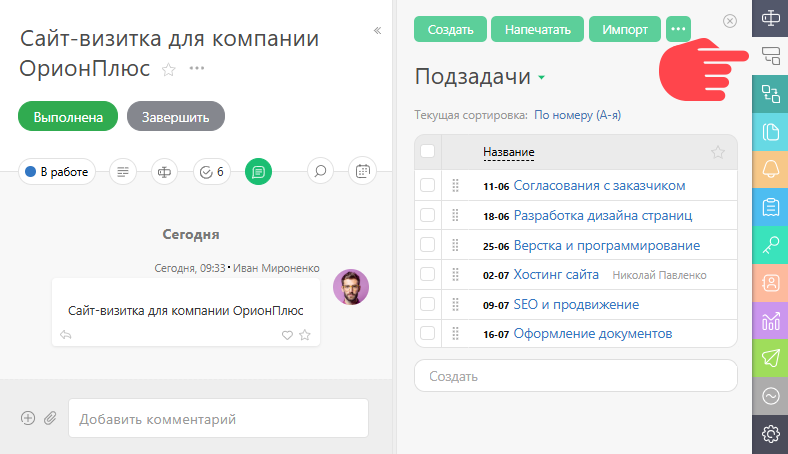The image size is (788, 454).
Task: Click the plus icon near comment field
Action: (28, 418)
